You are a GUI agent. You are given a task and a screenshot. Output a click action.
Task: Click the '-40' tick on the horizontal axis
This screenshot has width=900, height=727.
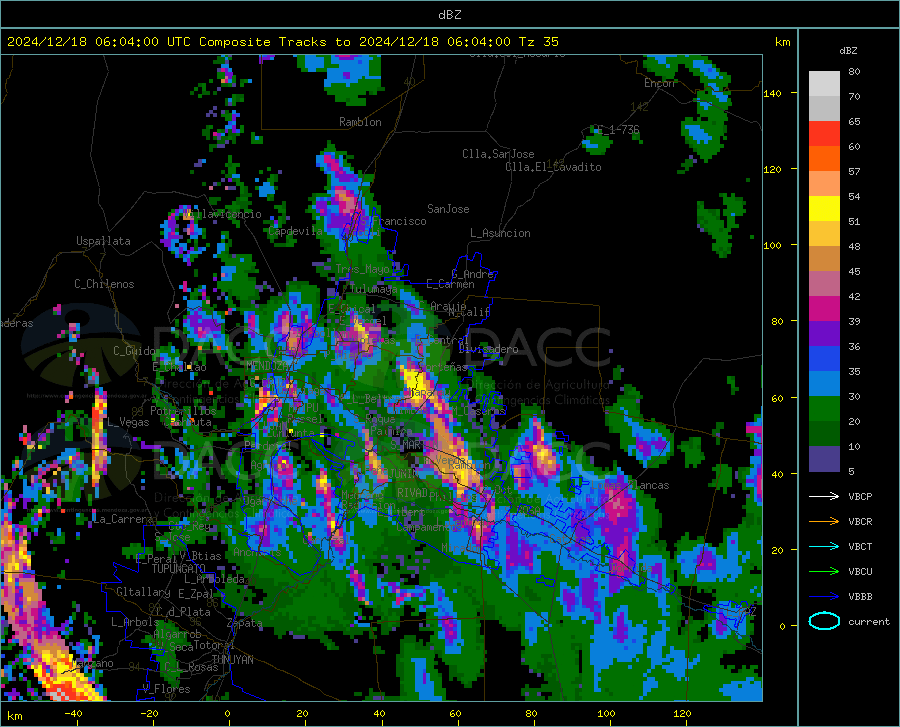click(x=73, y=713)
